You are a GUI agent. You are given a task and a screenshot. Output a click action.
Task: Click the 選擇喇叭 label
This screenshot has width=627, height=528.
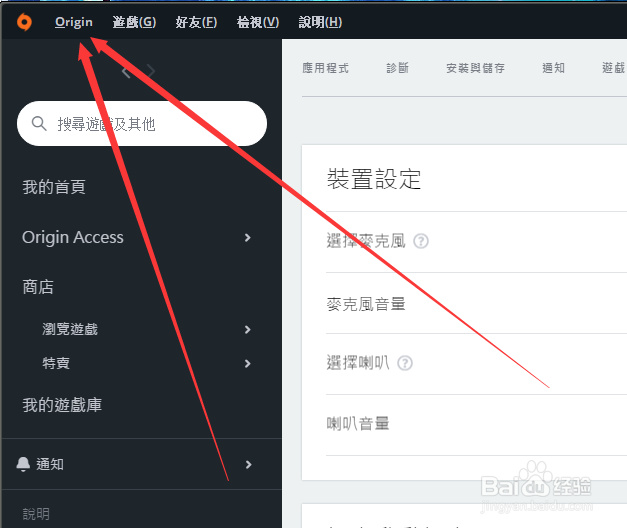click(358, 363)
